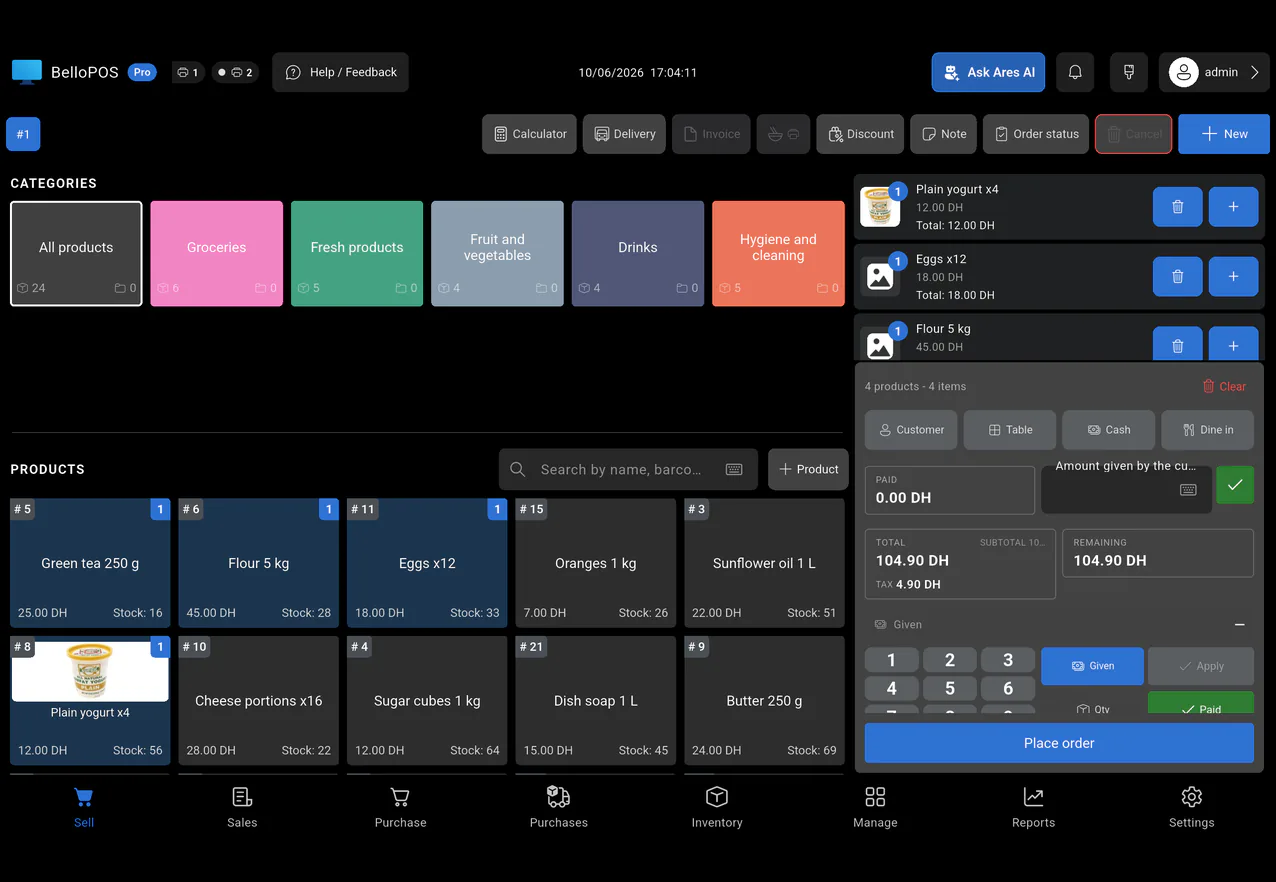Click the Plain yogurt x4 cart thumbnail
Screen dimensions: 1276x882
[880, 207]
